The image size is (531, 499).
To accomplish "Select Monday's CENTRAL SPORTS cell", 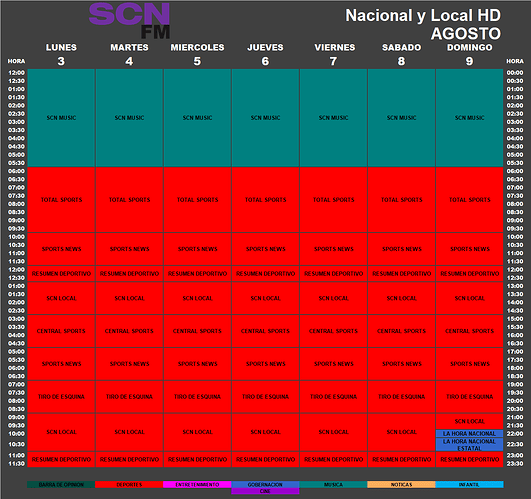I will 61,331.
